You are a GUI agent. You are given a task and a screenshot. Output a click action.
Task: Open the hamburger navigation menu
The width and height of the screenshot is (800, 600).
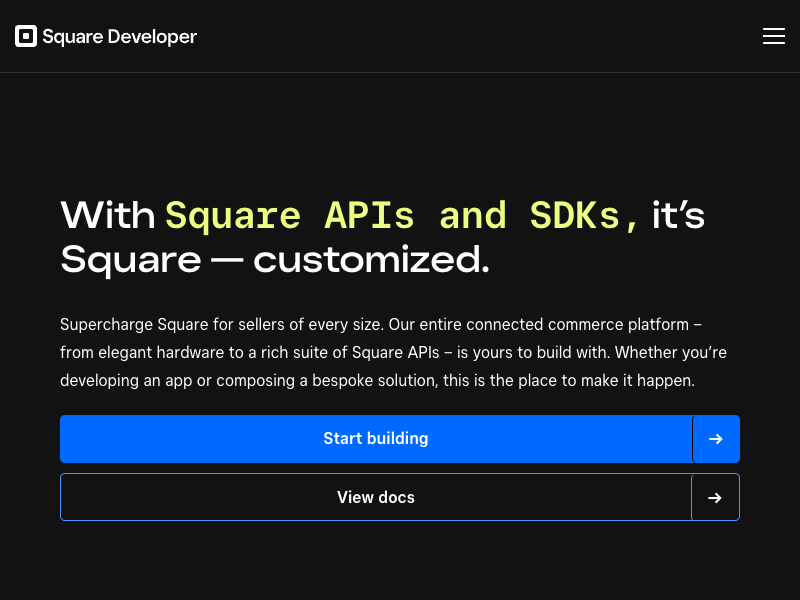pyautogui.click(x=773, y=36)
